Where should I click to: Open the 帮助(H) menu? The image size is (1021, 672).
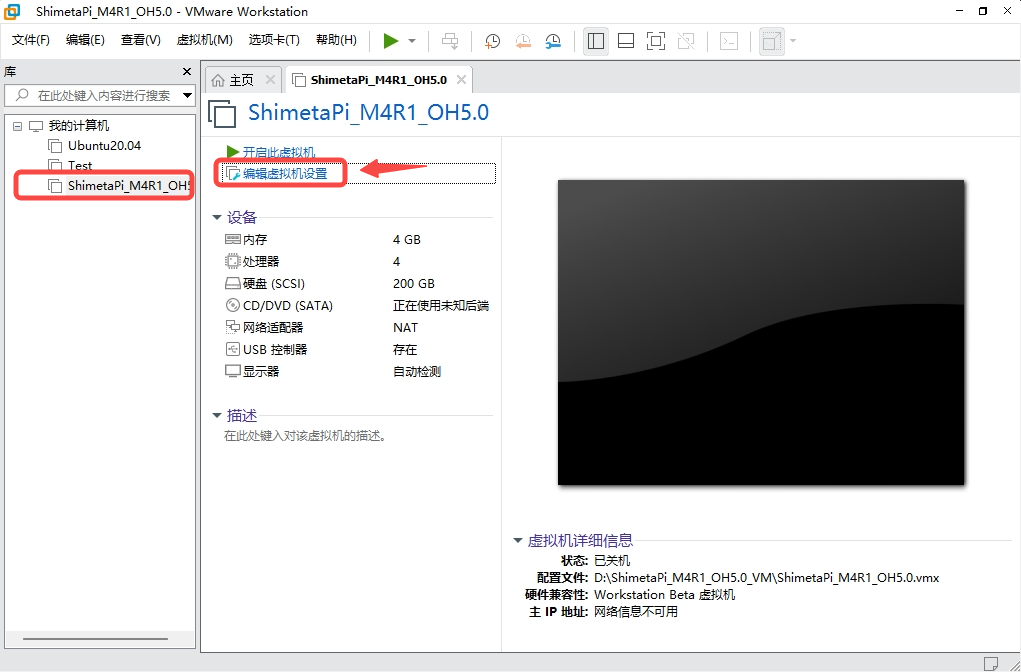click(x=337, y=40)
